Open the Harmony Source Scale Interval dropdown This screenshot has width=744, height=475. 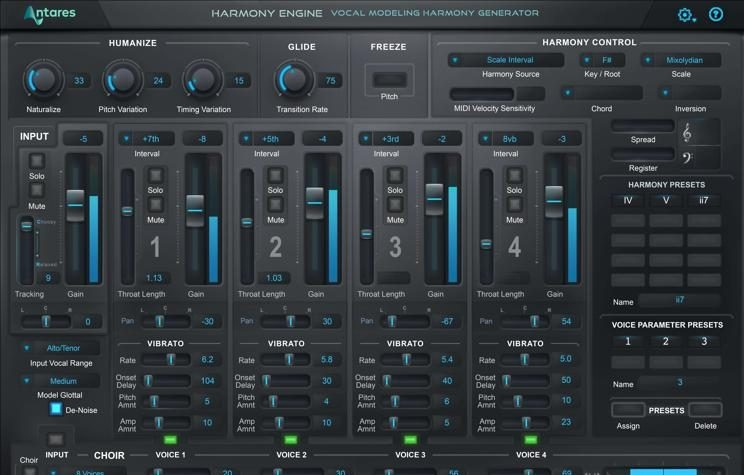pyautogui.click(x=506, y=60)
